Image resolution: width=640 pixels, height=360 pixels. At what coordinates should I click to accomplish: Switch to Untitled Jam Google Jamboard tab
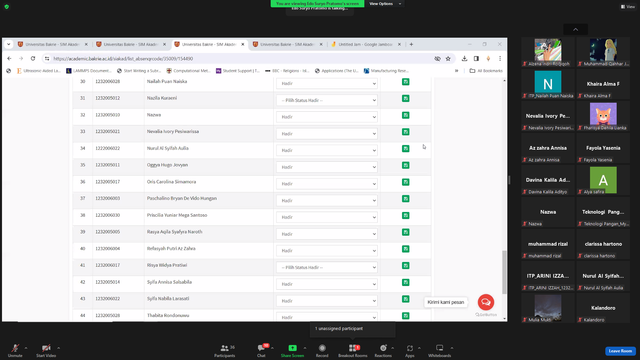tap(365, 44)
